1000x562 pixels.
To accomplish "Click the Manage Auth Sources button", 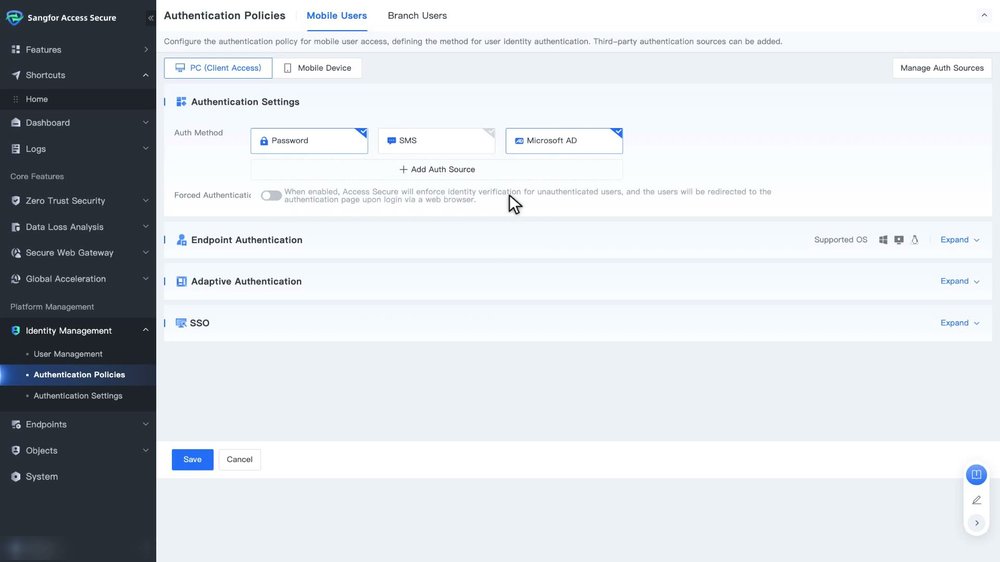I will point(942,68).
